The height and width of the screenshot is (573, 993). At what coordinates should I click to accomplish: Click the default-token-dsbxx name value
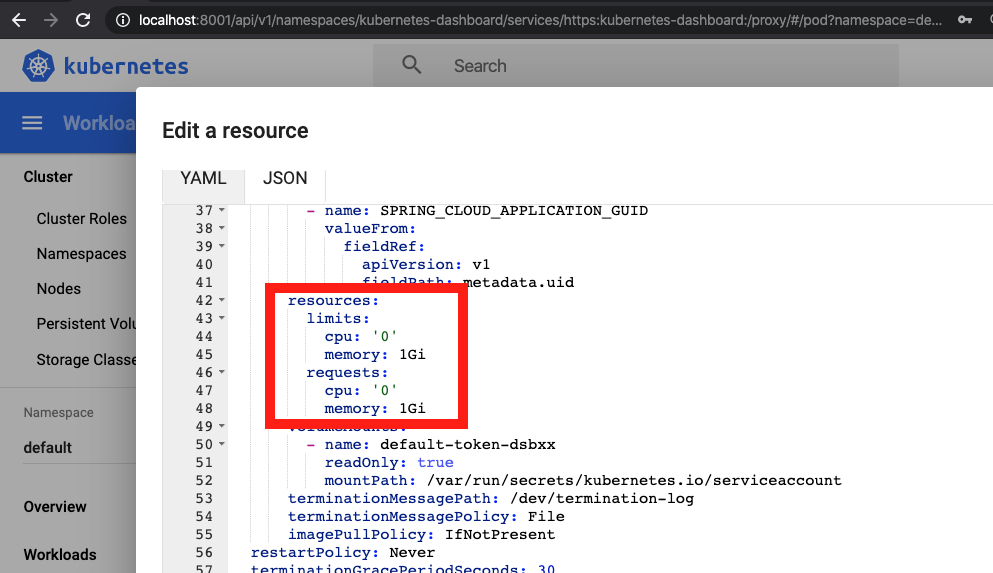click(468, 444)
